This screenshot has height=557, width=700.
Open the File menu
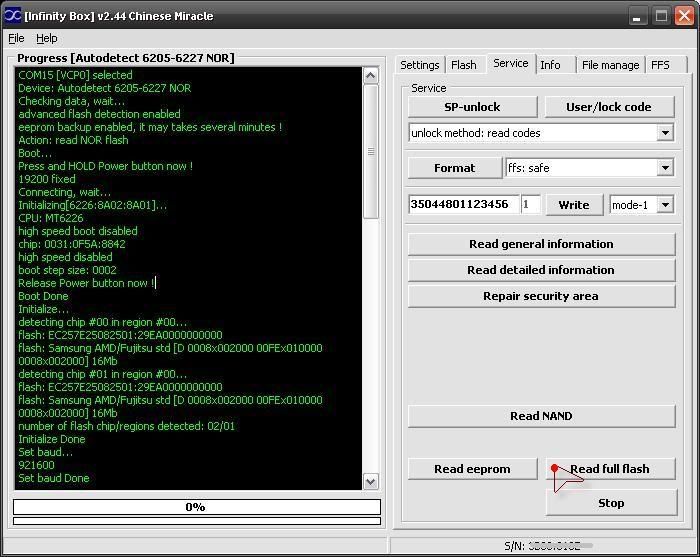point(16,38)
